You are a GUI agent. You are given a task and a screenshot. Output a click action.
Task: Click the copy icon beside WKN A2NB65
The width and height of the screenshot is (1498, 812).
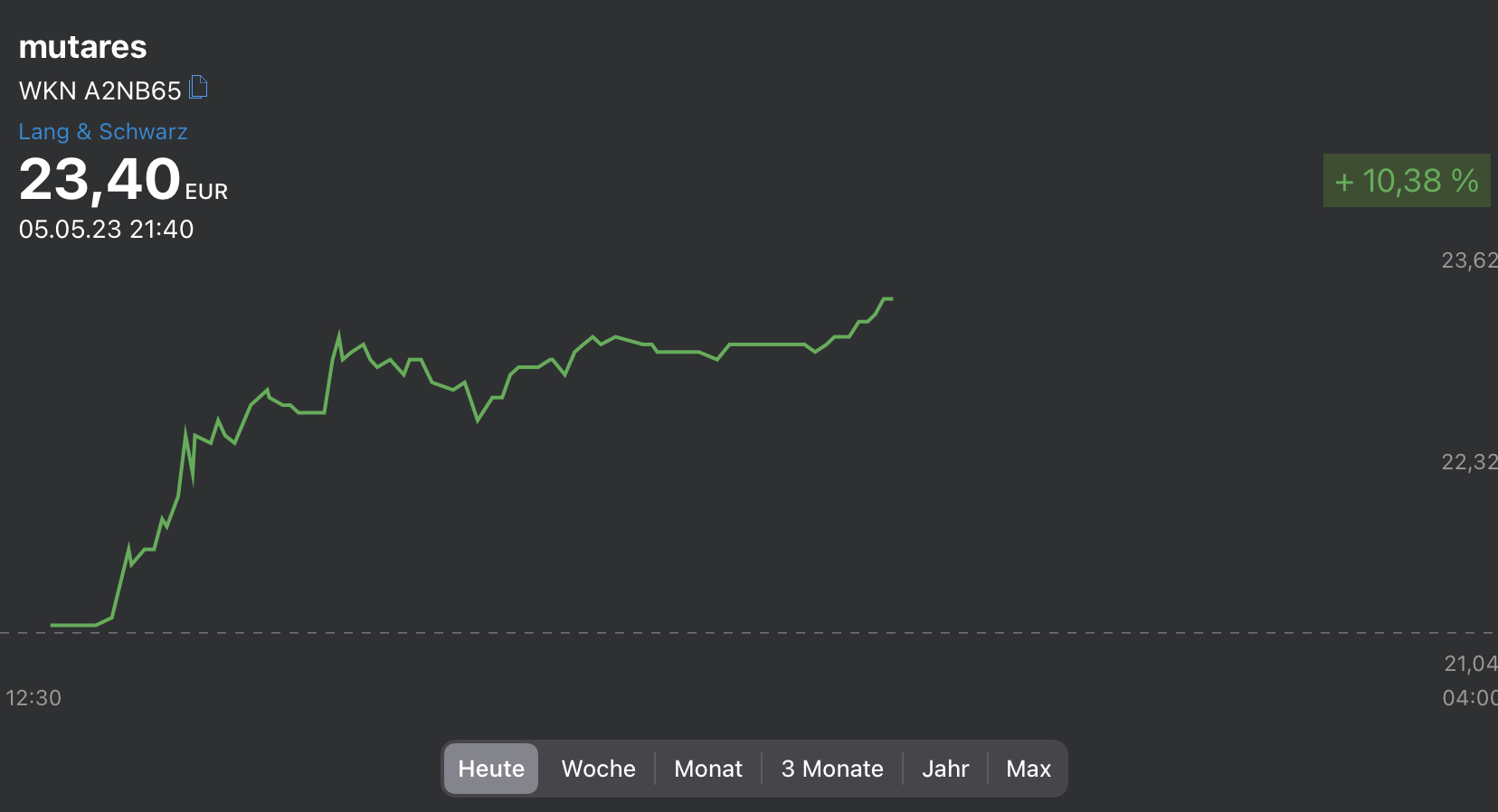199,88
